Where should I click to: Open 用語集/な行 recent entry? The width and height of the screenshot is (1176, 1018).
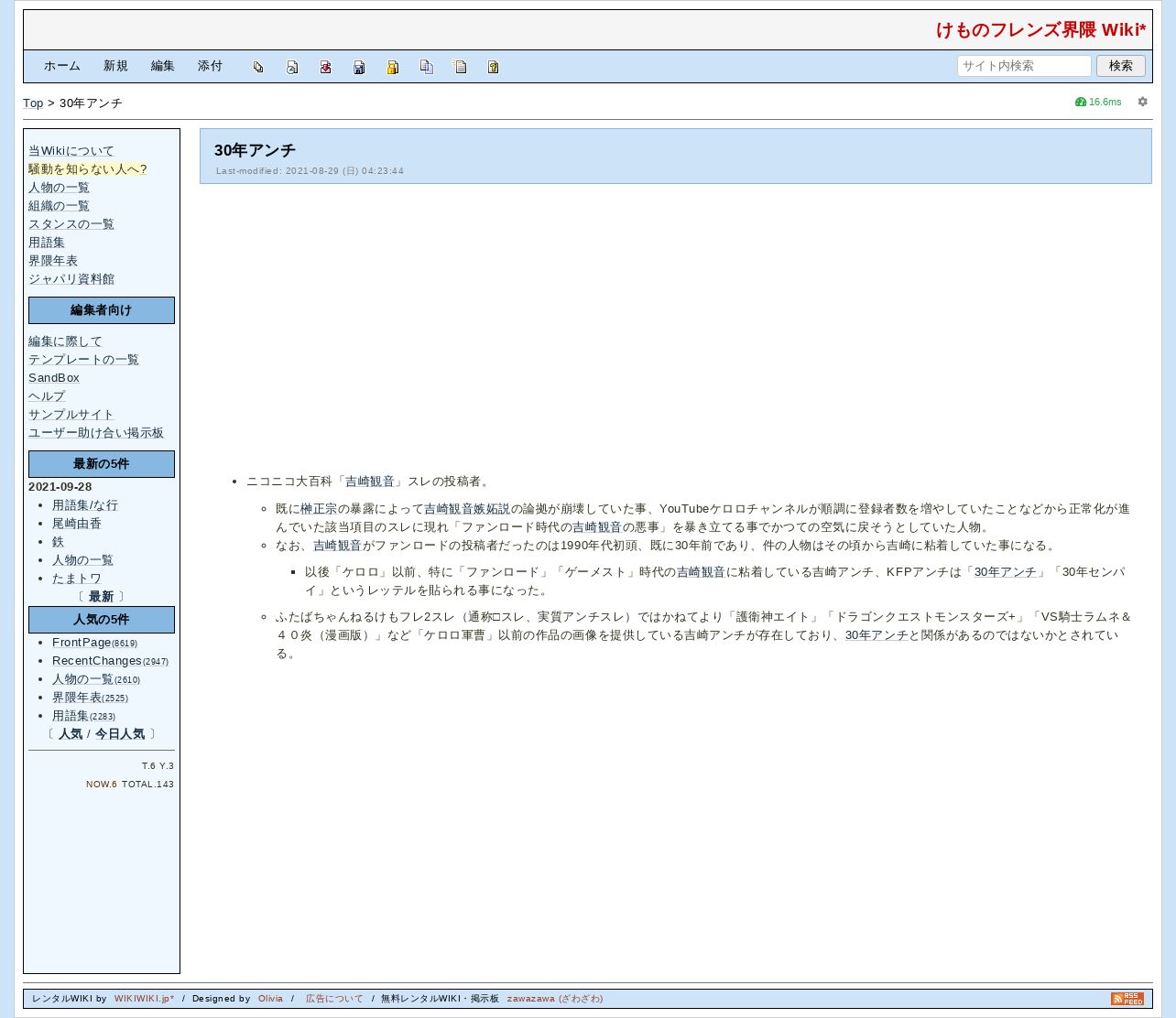click(85, 505)
